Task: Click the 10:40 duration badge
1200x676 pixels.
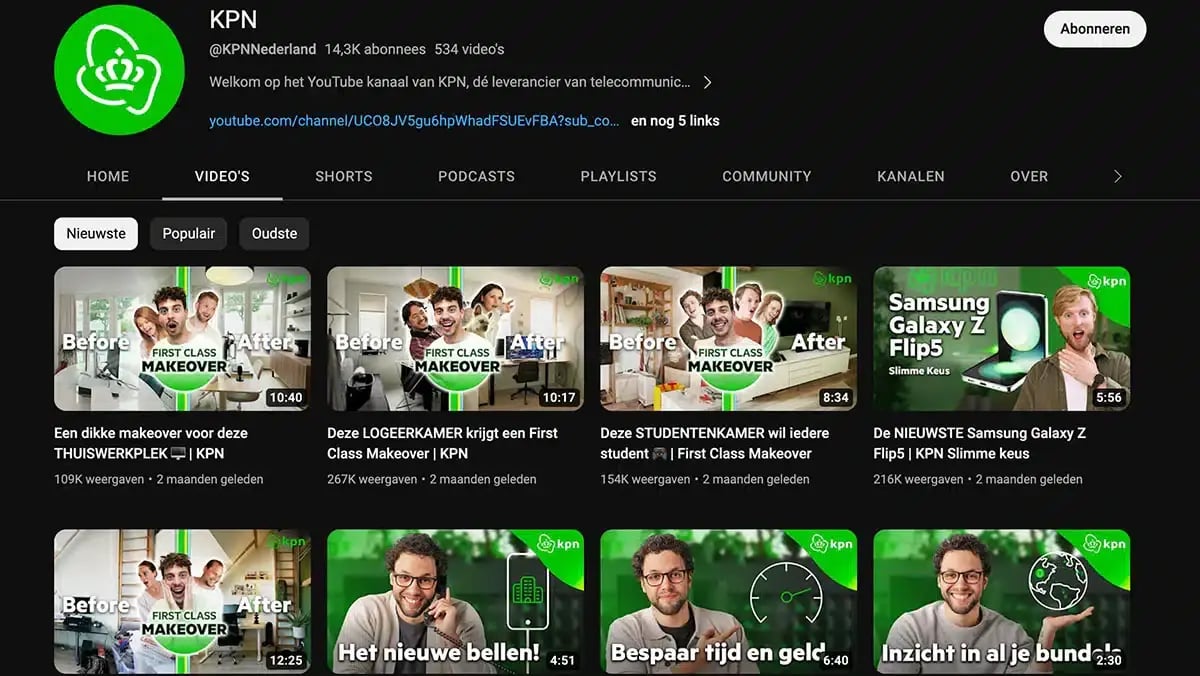Action: 285,397
